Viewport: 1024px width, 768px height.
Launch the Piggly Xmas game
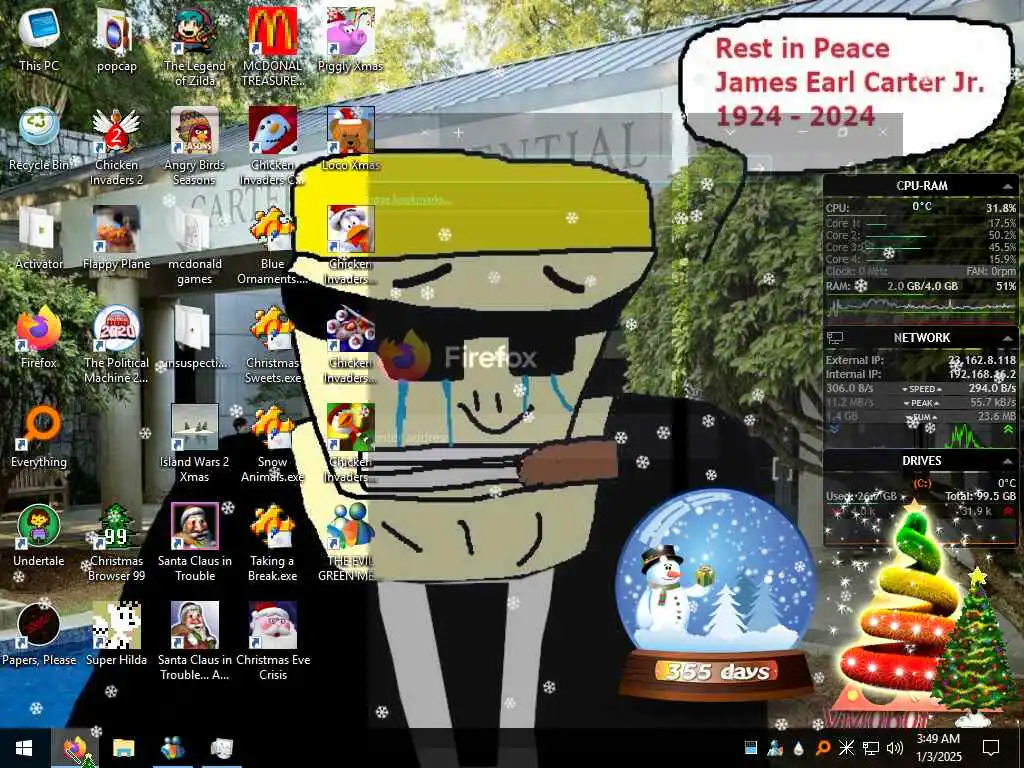pyautogui.click(x=350, y=39)
